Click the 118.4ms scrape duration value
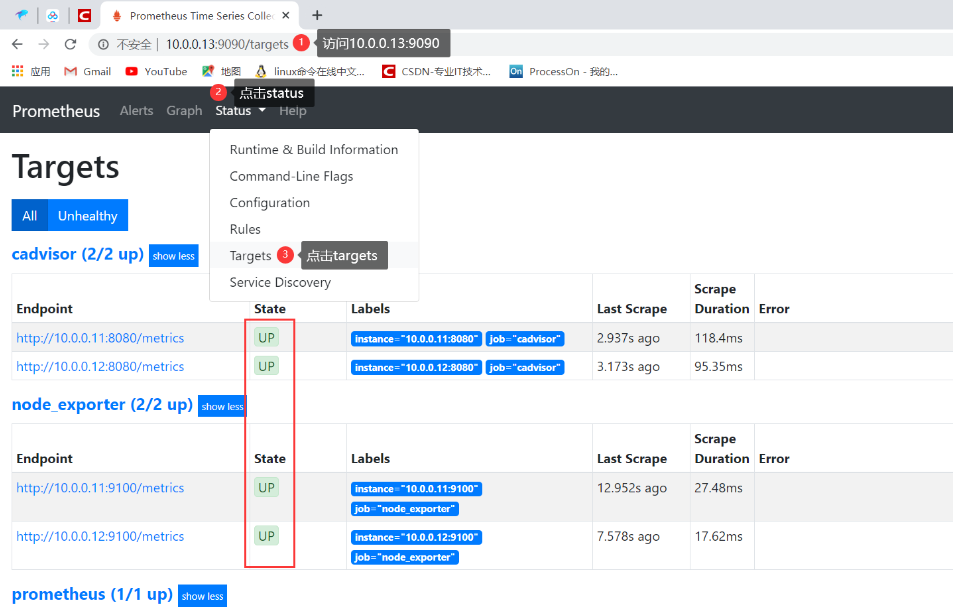Screen dimensions: 953x611 pyautogui.click(x=718, y=338)
